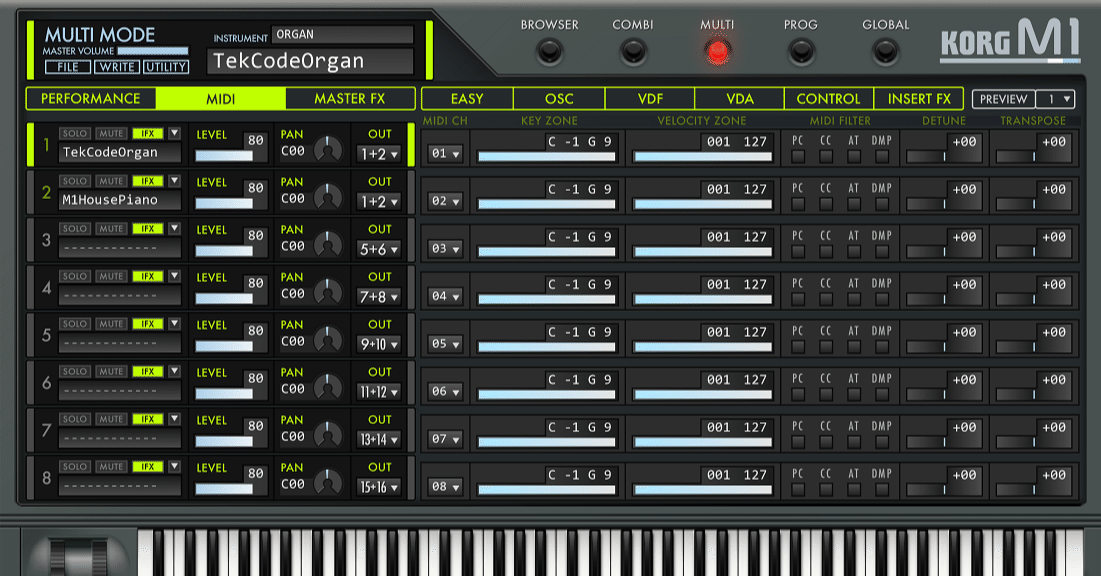Toggle IFX button on part 5

click(x=147, y=324)
